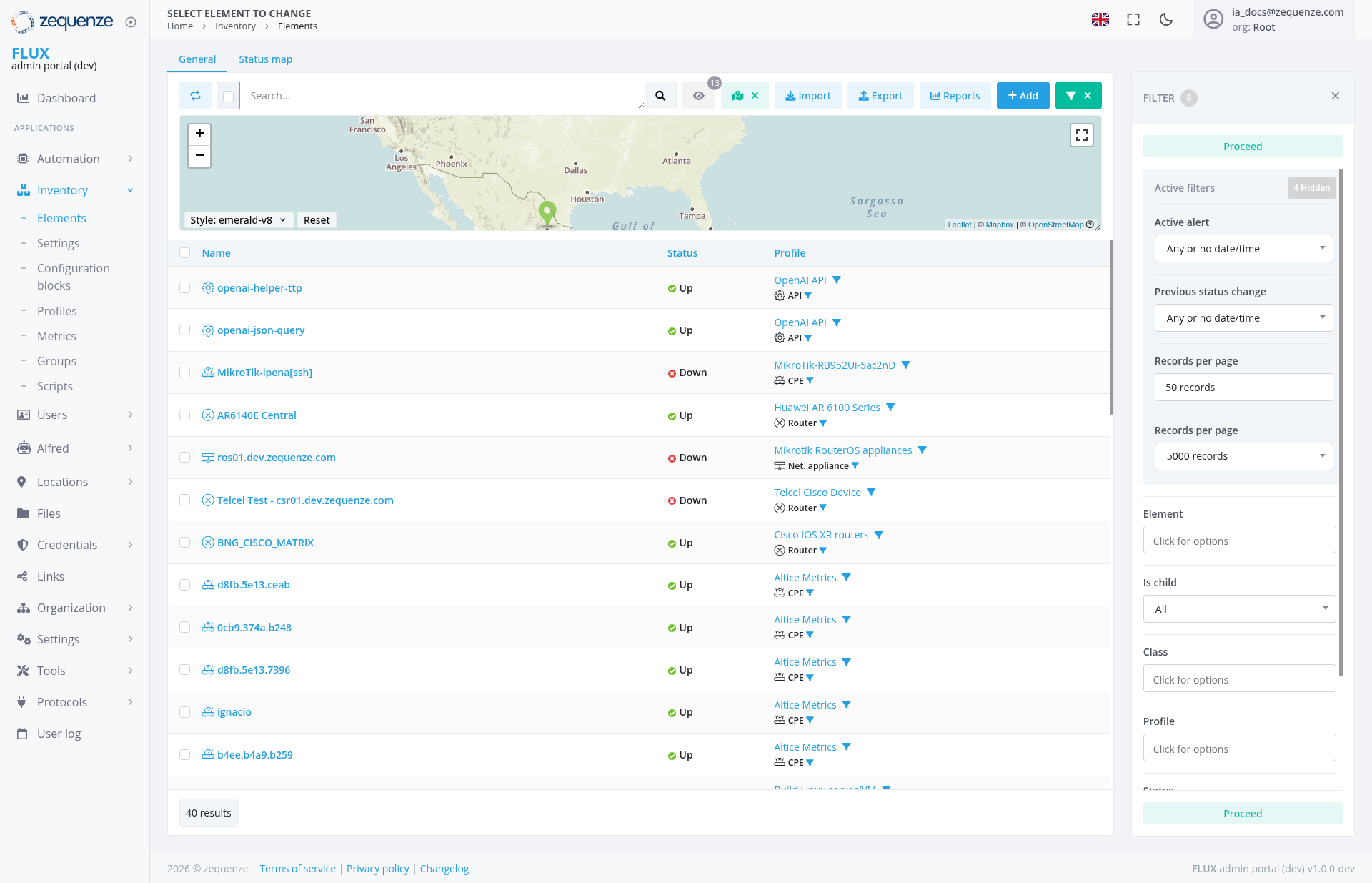1372x883 pixels.
Task: Zoom in on the map
Action: pyautogui.click(x=199, y=134)
